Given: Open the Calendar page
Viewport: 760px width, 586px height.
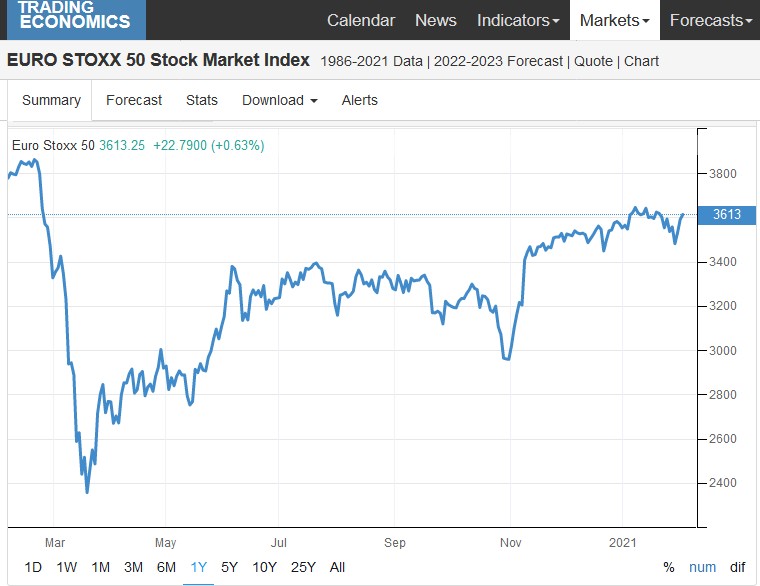Looking at the screenshot, I should click(x=361, y=20).
